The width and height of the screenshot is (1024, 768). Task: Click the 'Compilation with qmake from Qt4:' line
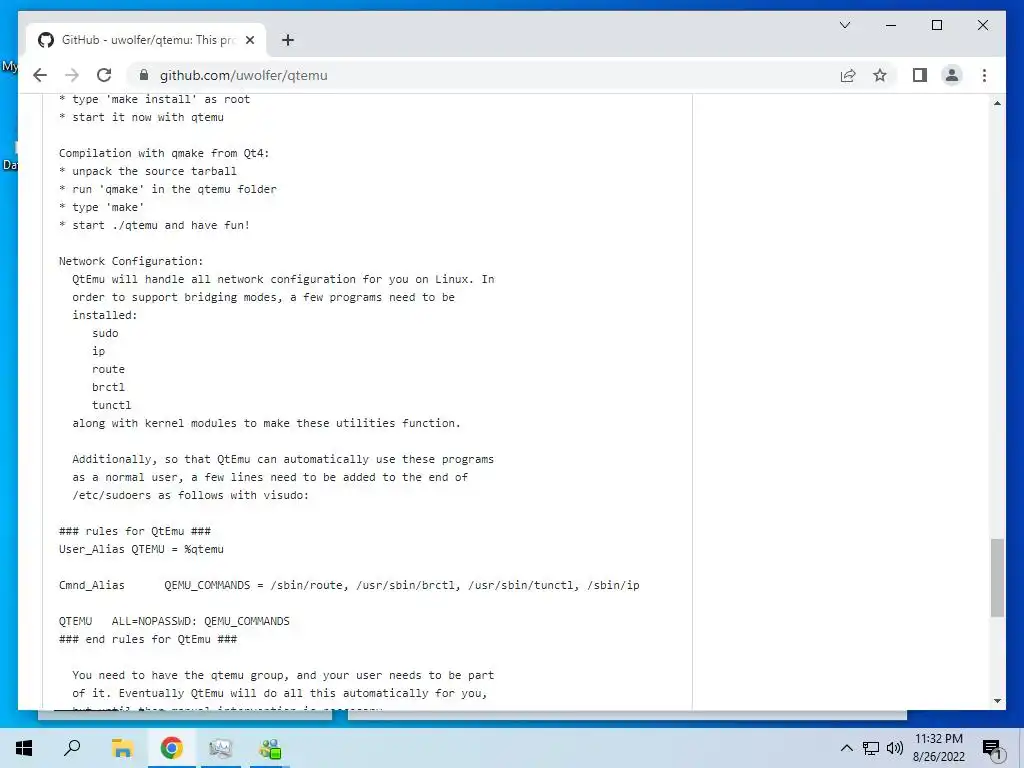pyautogui.click(x=164, y=153)
